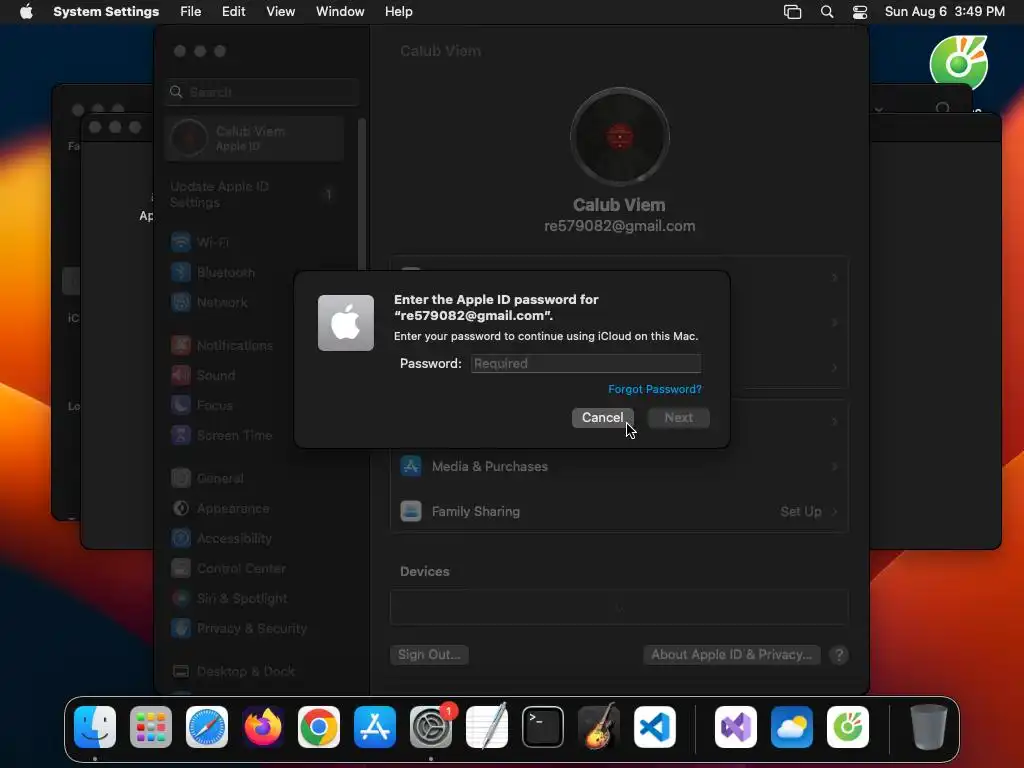Open Control Center from menu bar
Image resolution: width=1024 pixels, height=768 pixels.
tap(860, 12)
